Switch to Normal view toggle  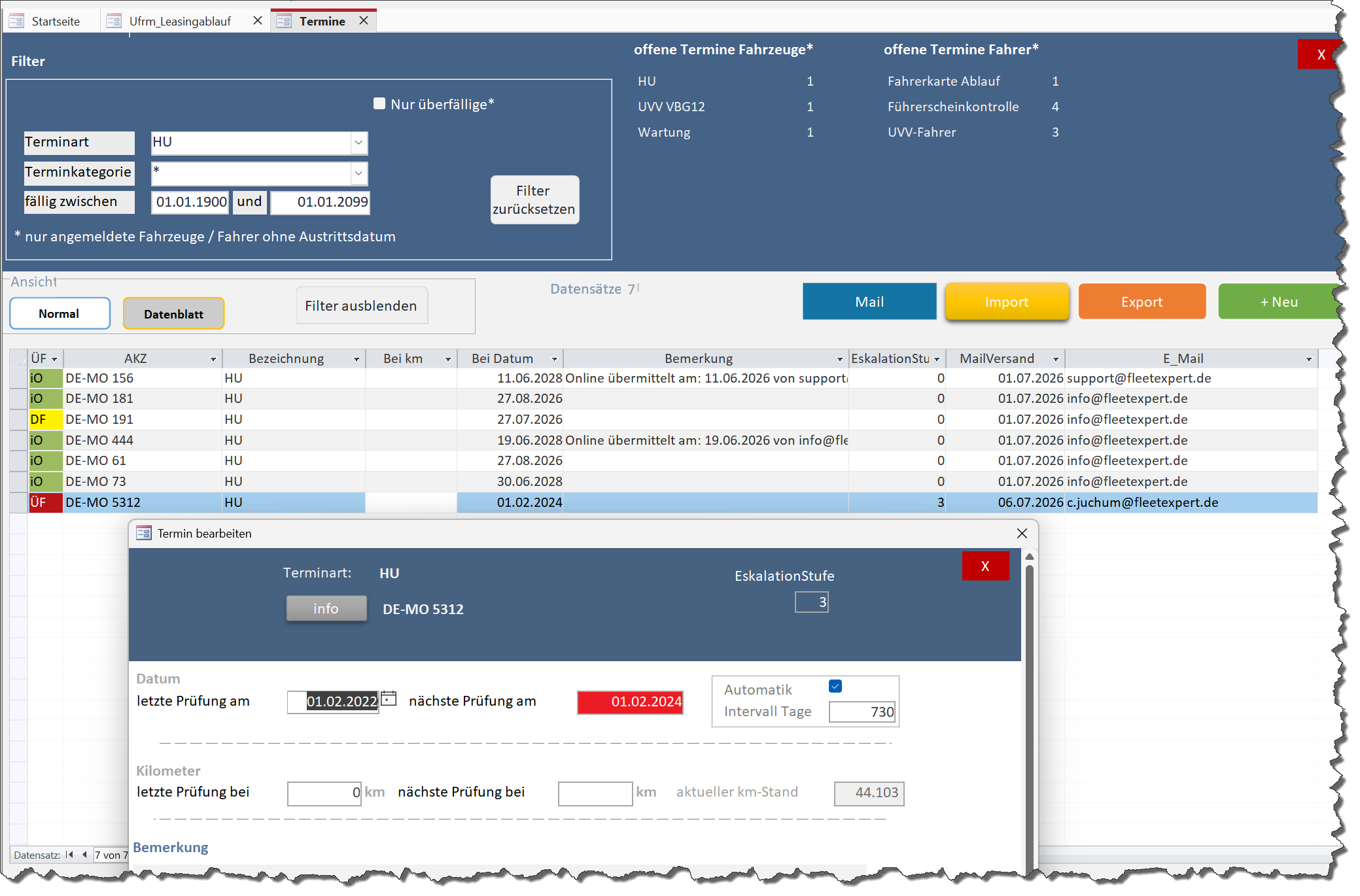coord(60,313)
